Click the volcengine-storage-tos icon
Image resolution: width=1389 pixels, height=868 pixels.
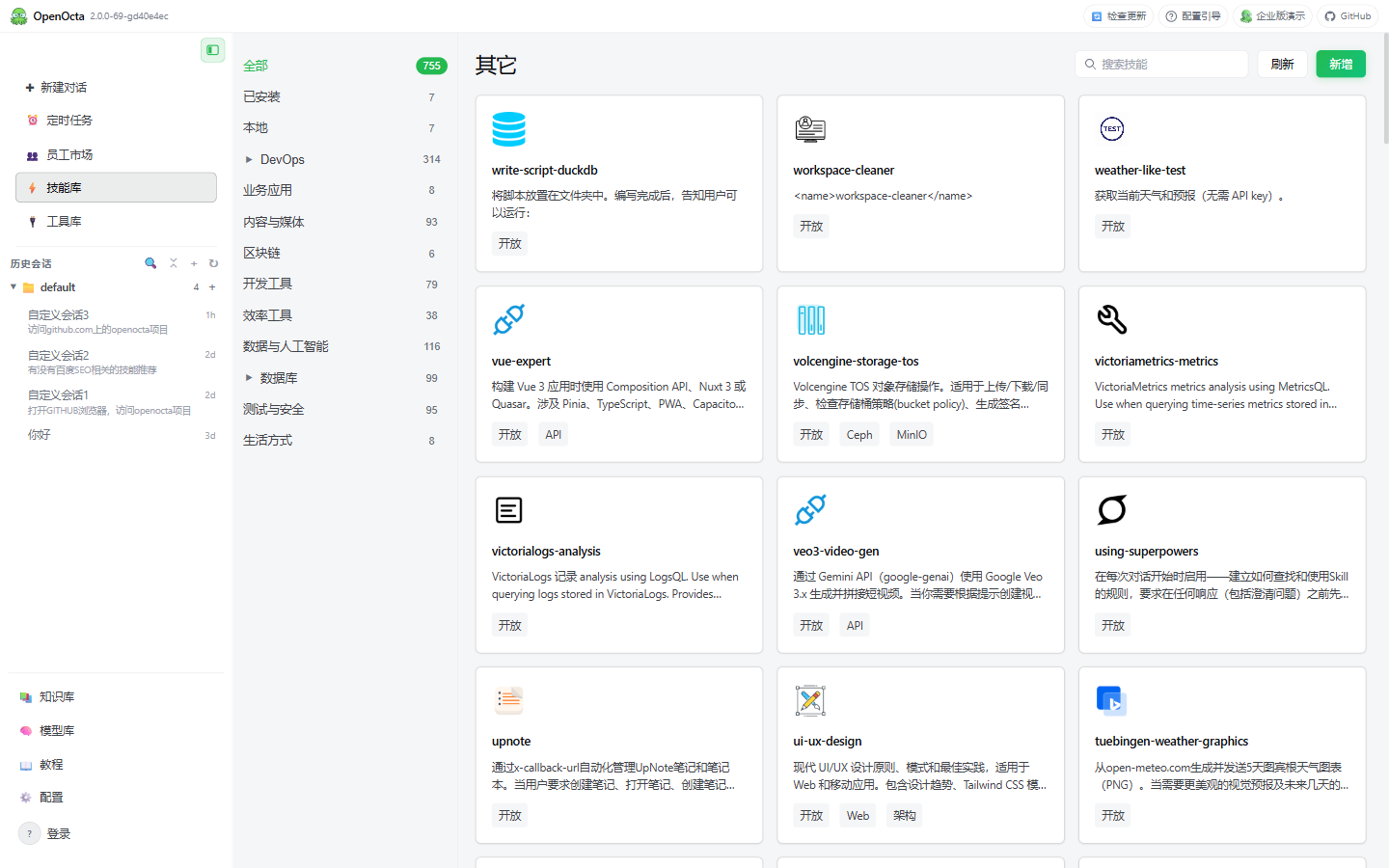tap(810, 320)
